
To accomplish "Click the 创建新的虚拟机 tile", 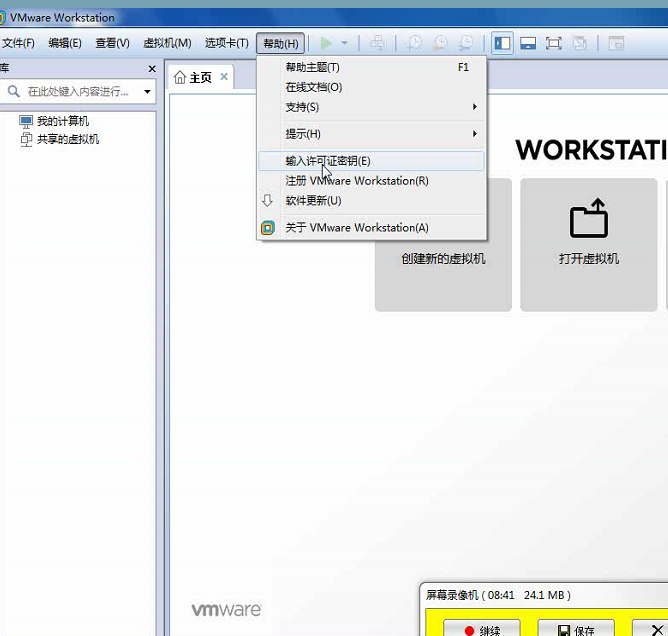I will tap(443, 245).
